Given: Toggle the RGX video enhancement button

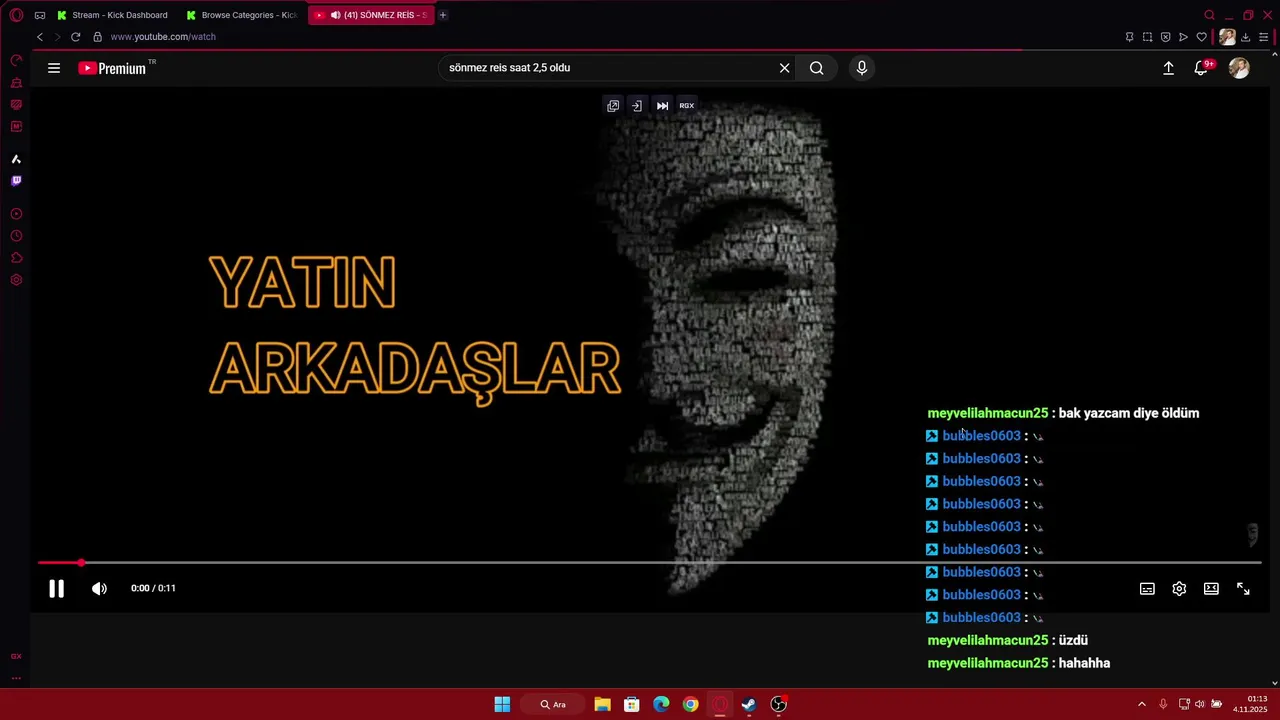Looking at the screenshot, I should (x=687, y=106).
